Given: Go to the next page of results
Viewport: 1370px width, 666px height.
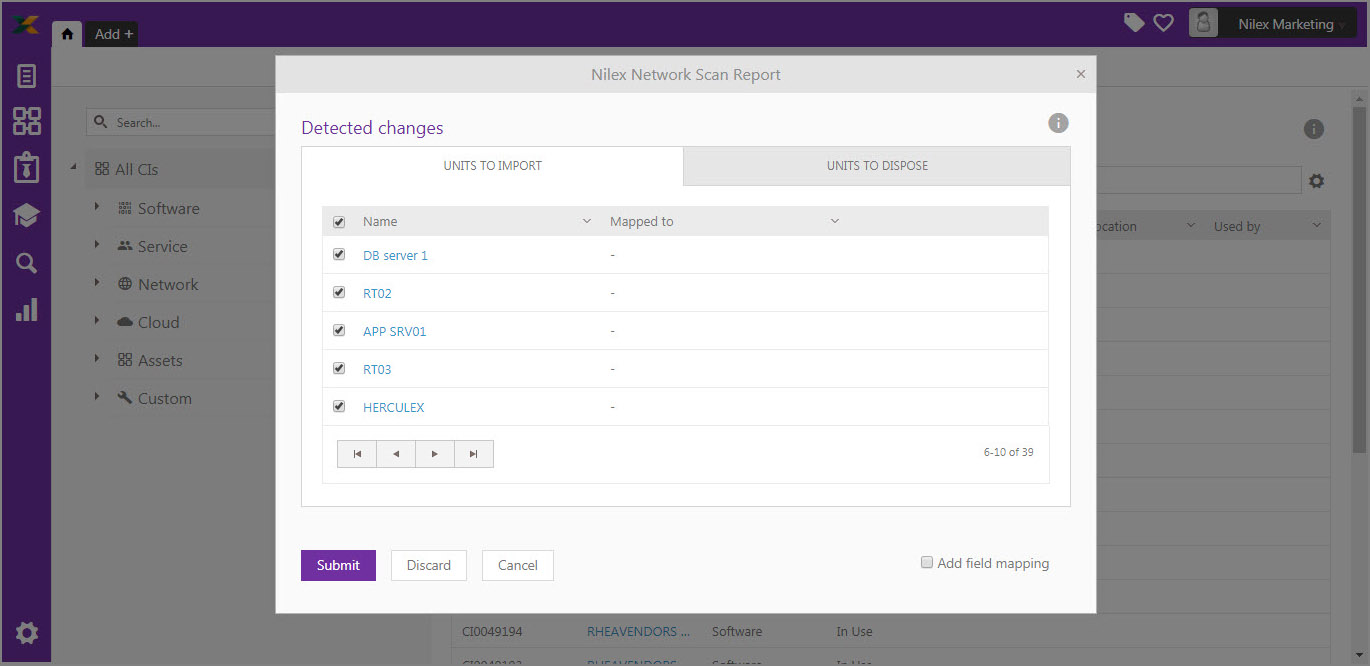Looking at the screenshot, I should (435, 454).
